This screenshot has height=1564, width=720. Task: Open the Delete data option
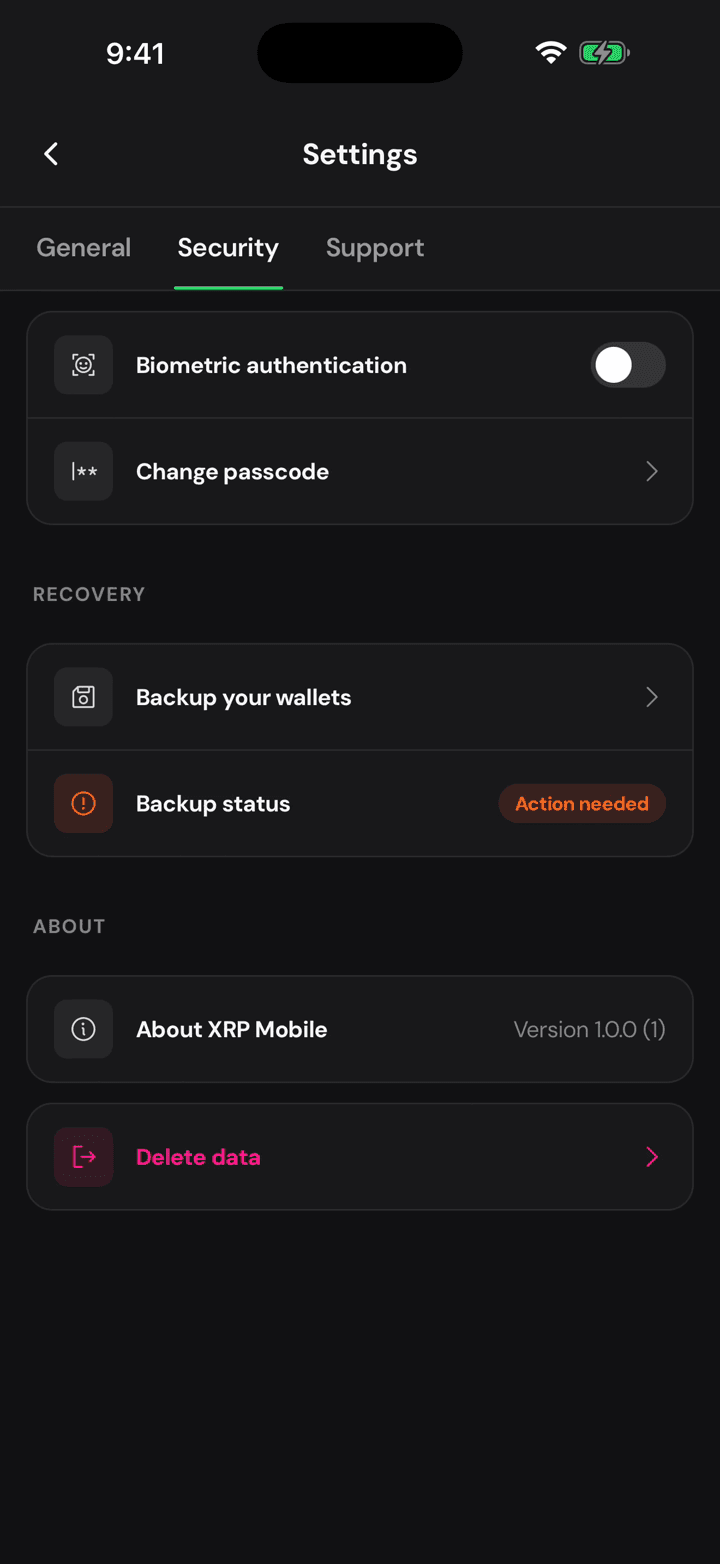tap(360, 1157)
